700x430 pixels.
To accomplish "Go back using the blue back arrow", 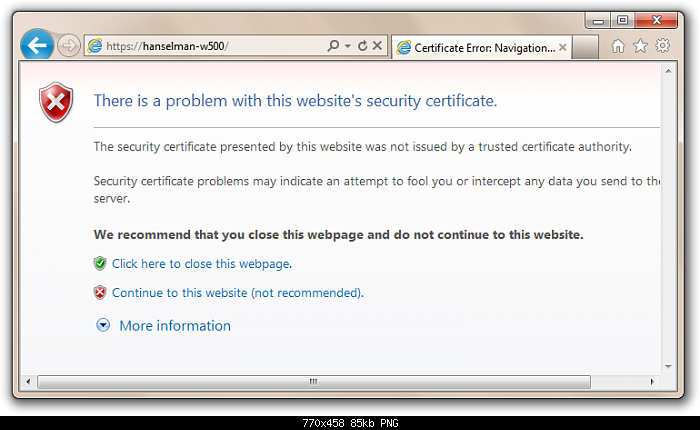I will (37, 45).
